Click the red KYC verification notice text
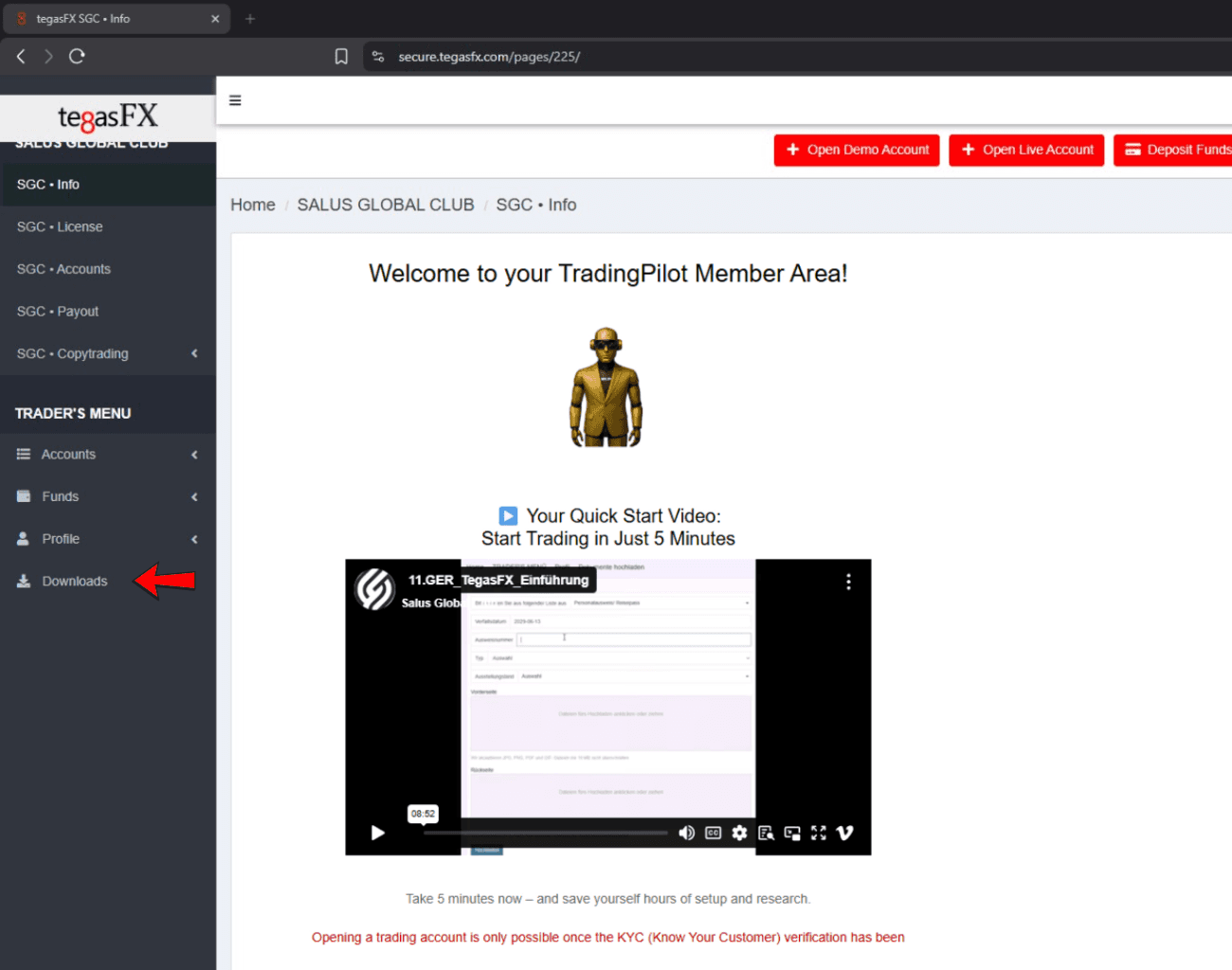 (x=607, y=938)
